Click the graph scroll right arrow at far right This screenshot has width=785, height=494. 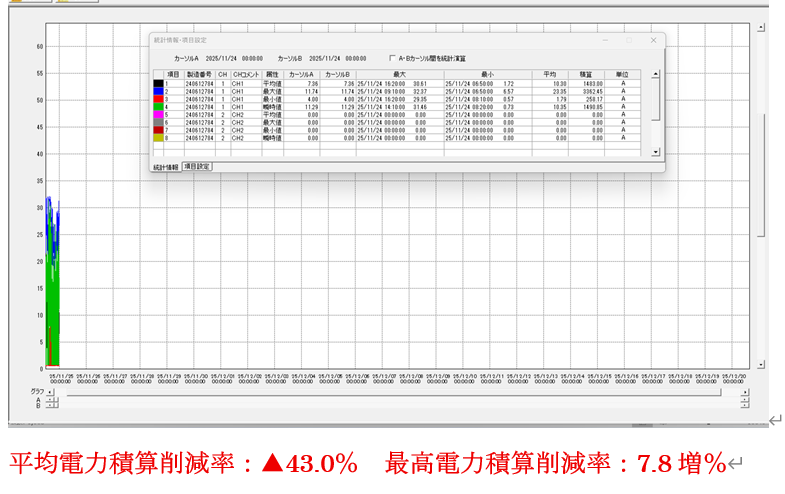pyautogui.click(x=745, y=391)
